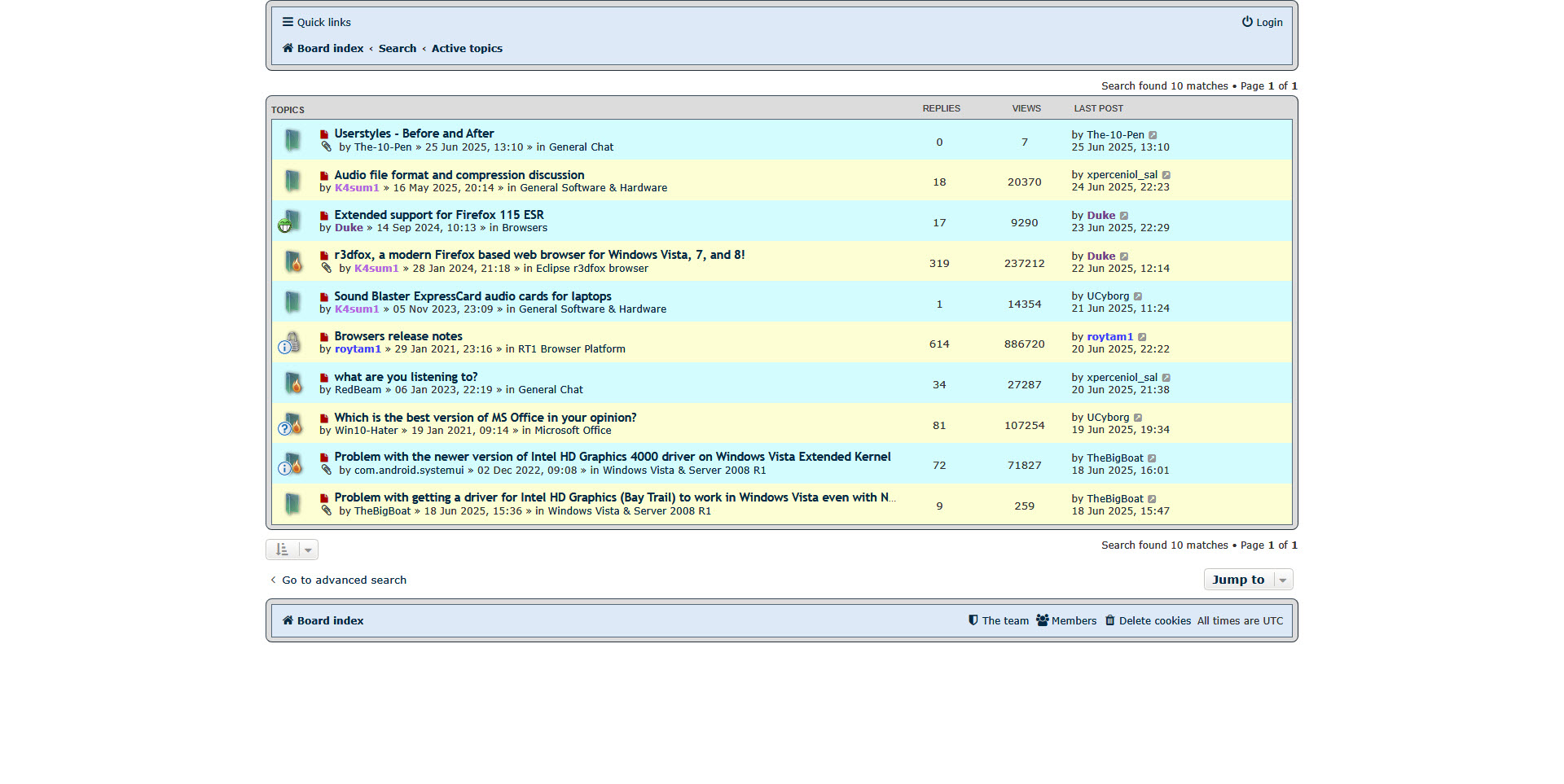Jump to last post by The-10-Pen icon
Screen dimensions: 1564x784
pos(1153,135)
